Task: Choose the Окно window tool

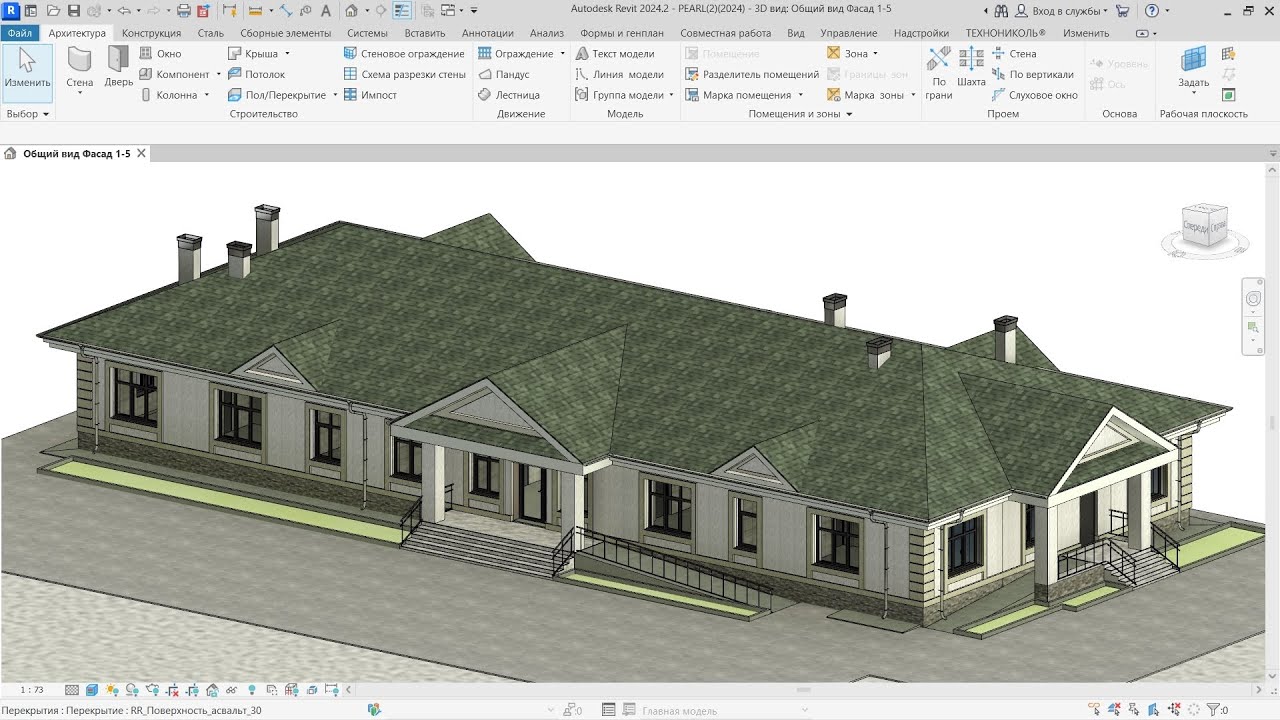Action: click(160, 53)
